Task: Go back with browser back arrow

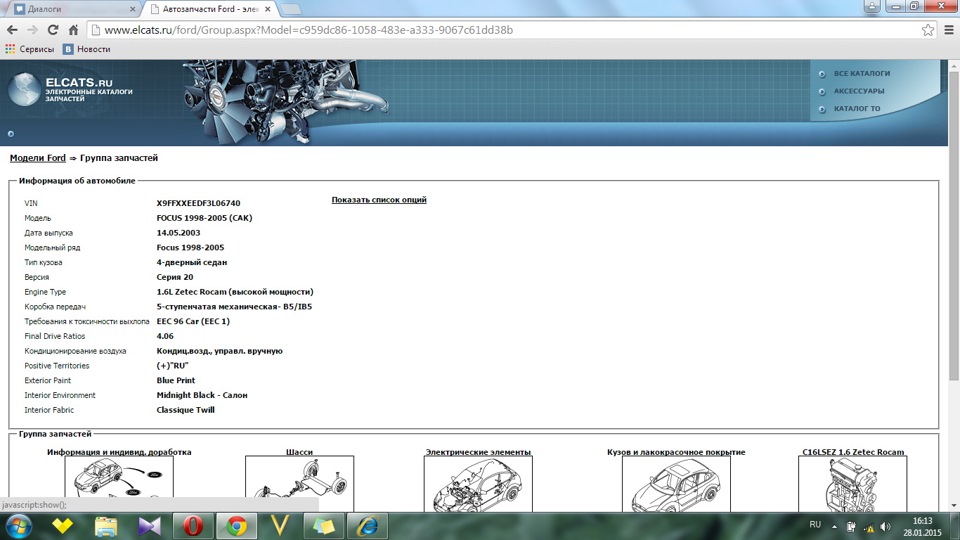Action: pos(12,29)
